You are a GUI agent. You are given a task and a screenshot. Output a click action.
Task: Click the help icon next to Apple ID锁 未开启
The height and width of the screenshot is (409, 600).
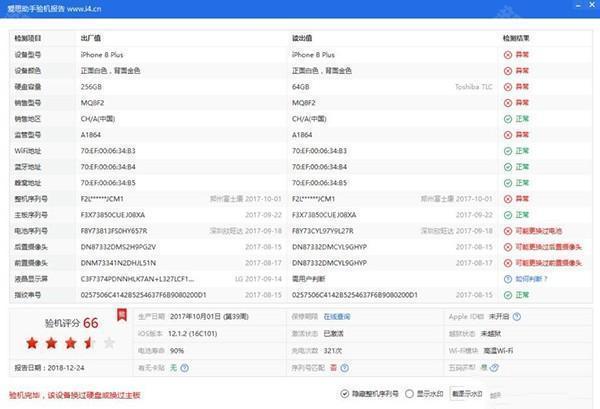517,317
